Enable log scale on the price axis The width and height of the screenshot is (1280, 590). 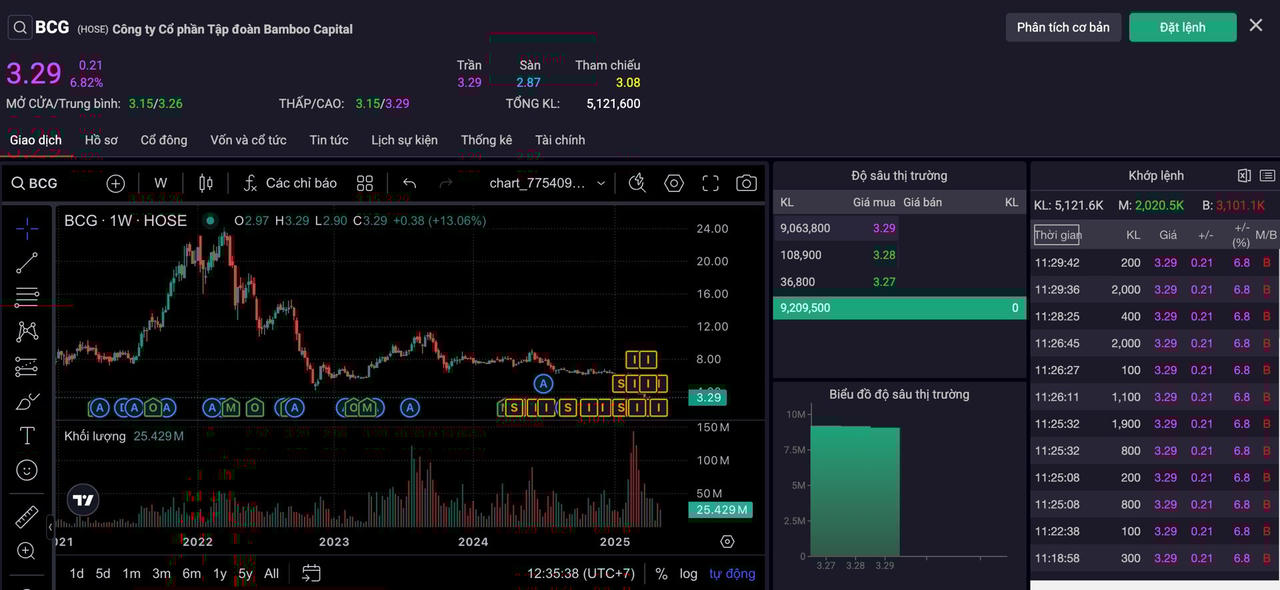click(688, 573)
